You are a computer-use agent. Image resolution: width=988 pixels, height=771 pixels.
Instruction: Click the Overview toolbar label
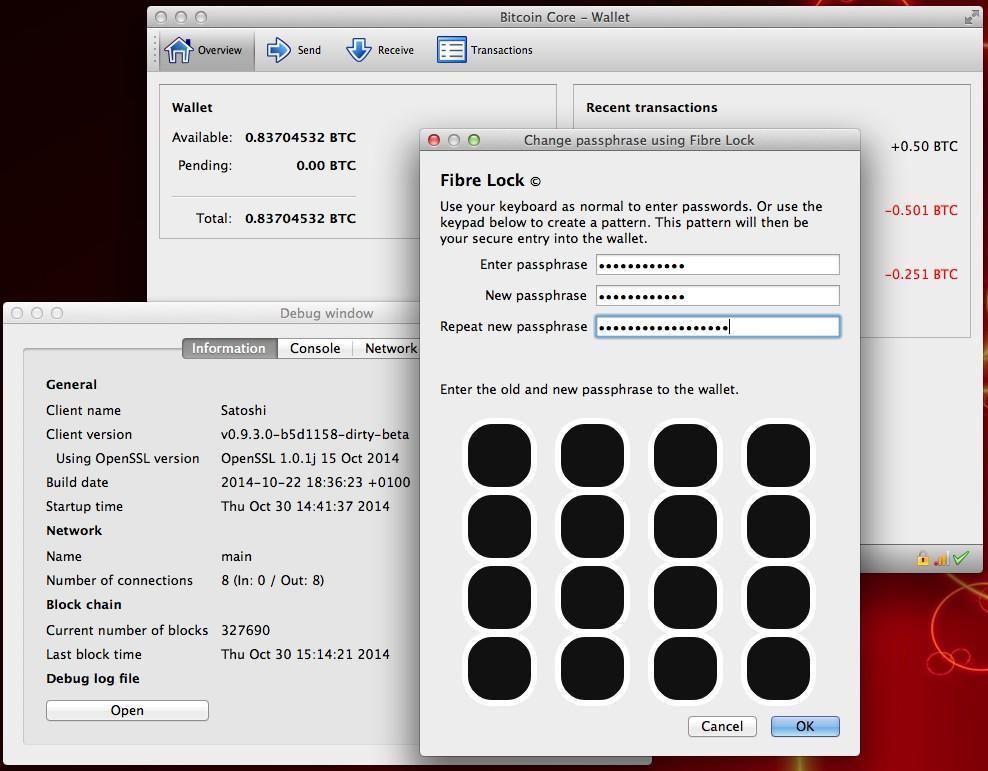coord(219,50)
